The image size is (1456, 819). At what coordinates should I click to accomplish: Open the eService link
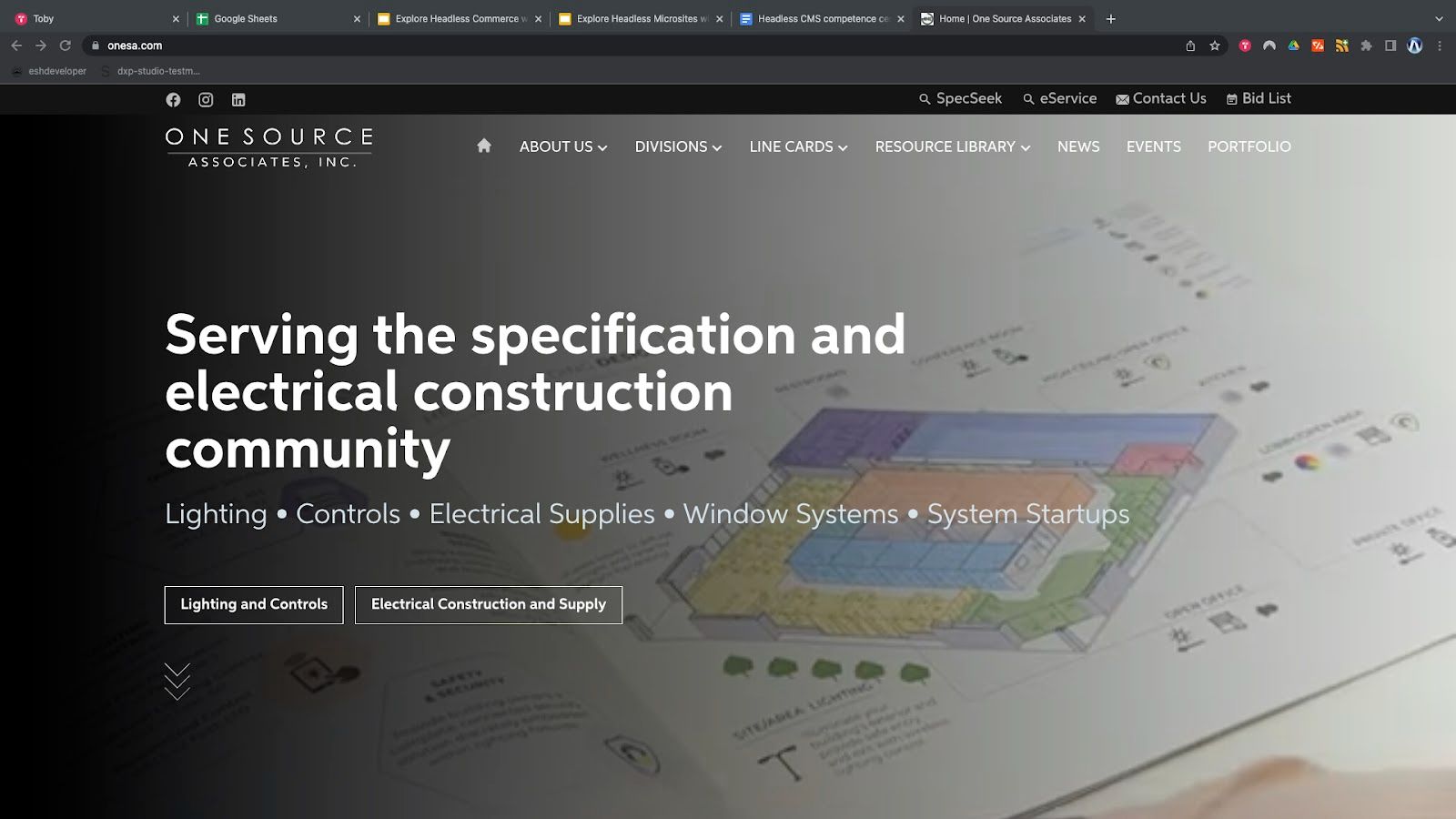[1059, 98]
